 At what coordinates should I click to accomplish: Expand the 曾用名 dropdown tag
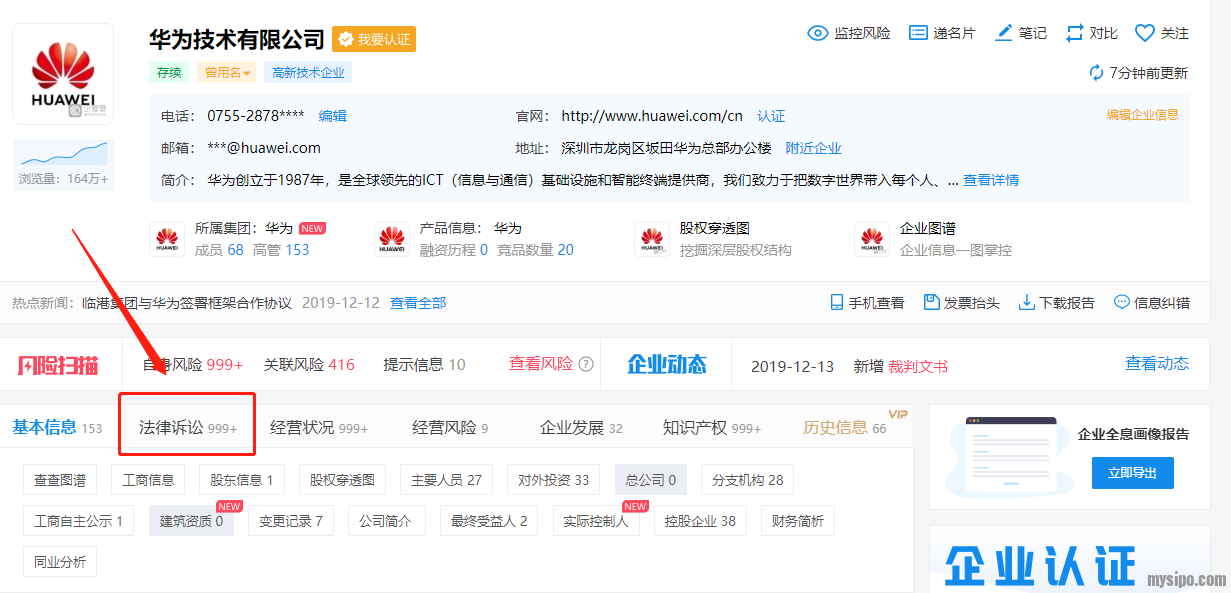pos(227,72)
